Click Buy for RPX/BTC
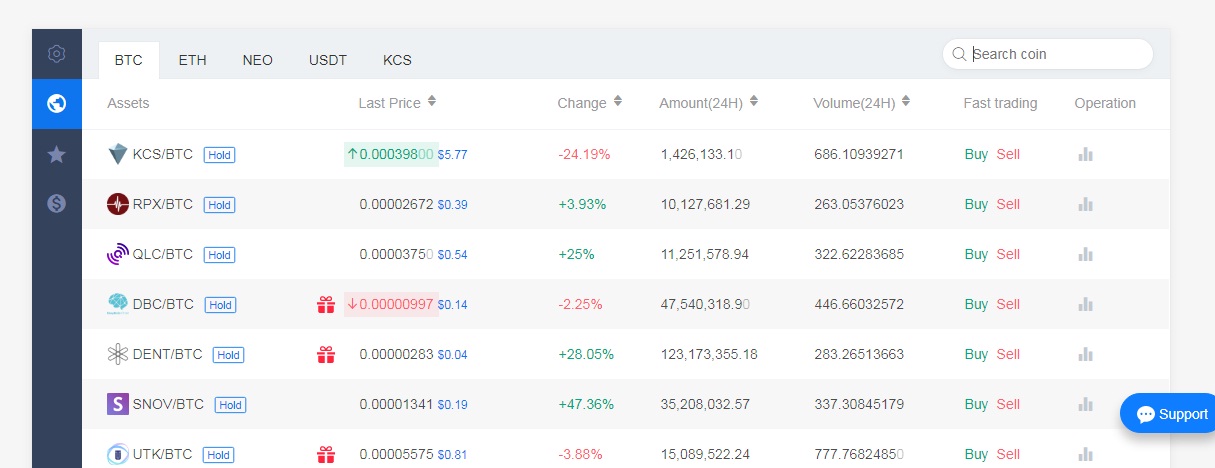1215x468 pixels. click(976, 204)
